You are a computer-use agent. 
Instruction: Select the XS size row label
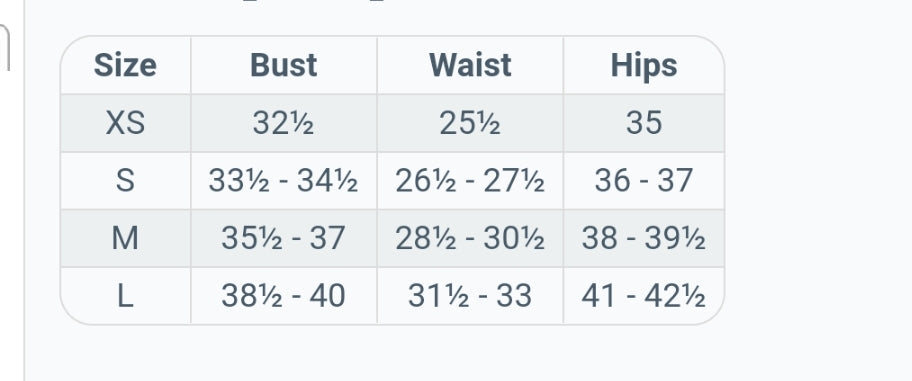coord(125,123)
